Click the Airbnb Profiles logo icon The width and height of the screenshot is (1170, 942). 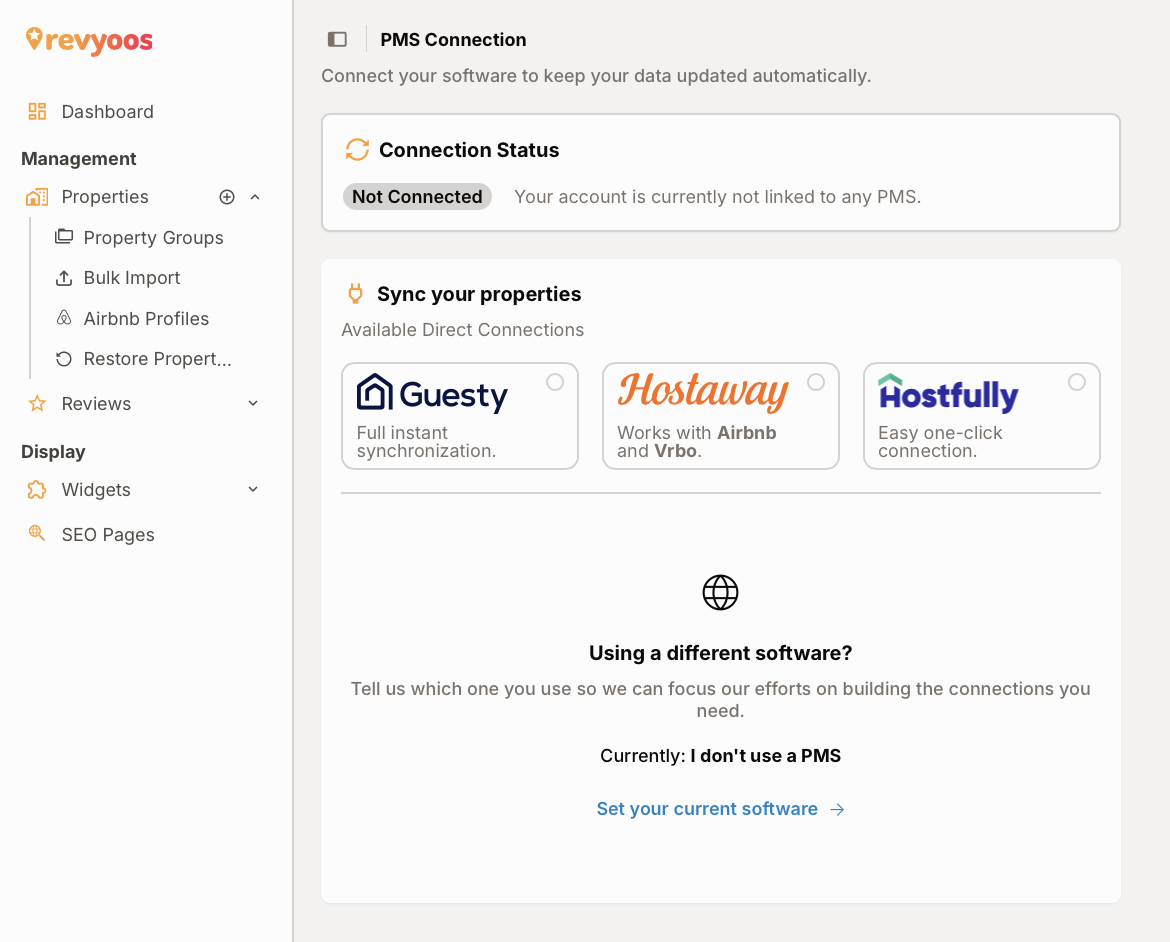click(64, 318)
